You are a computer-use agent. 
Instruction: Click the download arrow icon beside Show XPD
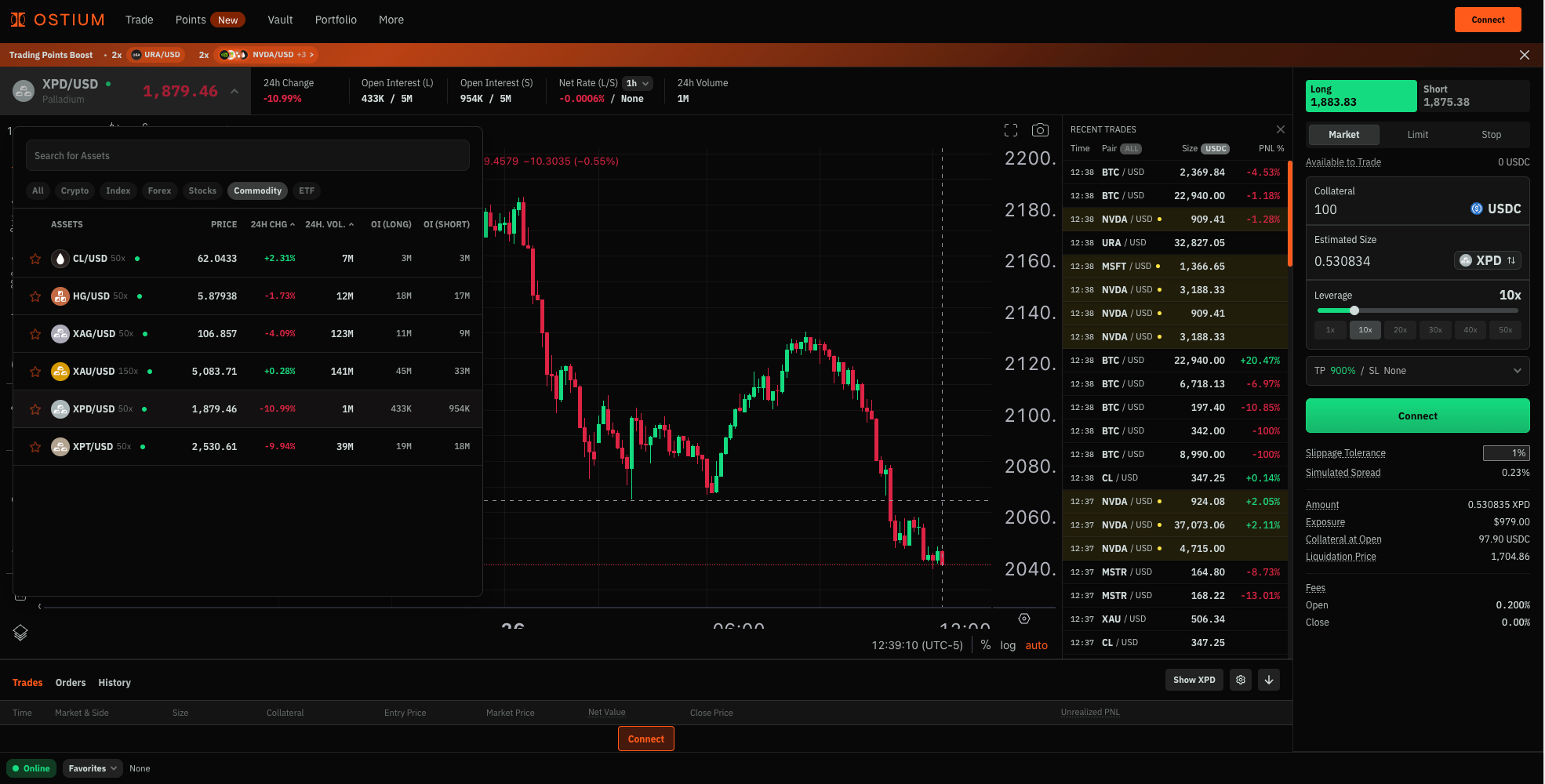coord(1269,680)
